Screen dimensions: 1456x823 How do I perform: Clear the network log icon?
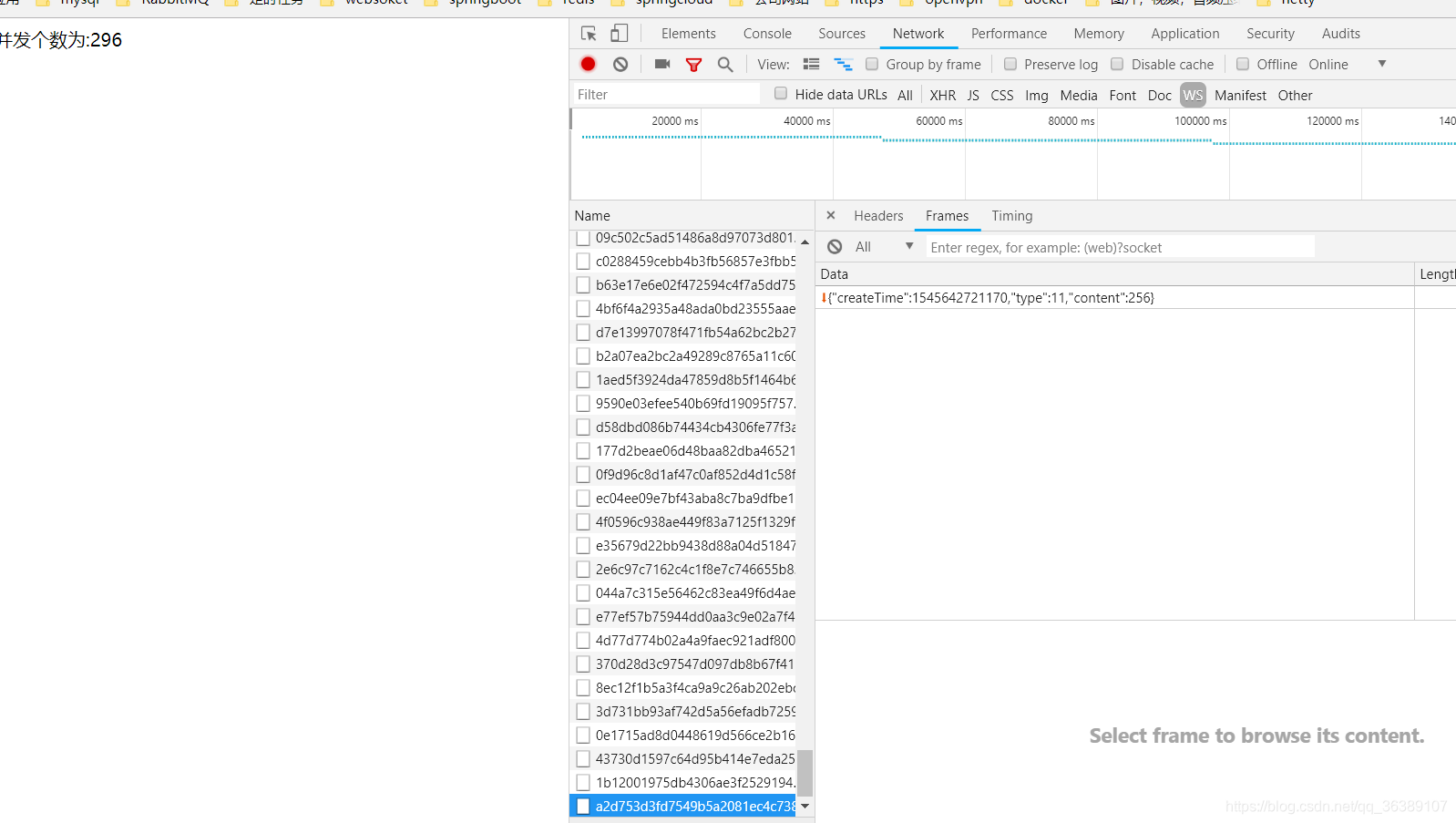620,64
